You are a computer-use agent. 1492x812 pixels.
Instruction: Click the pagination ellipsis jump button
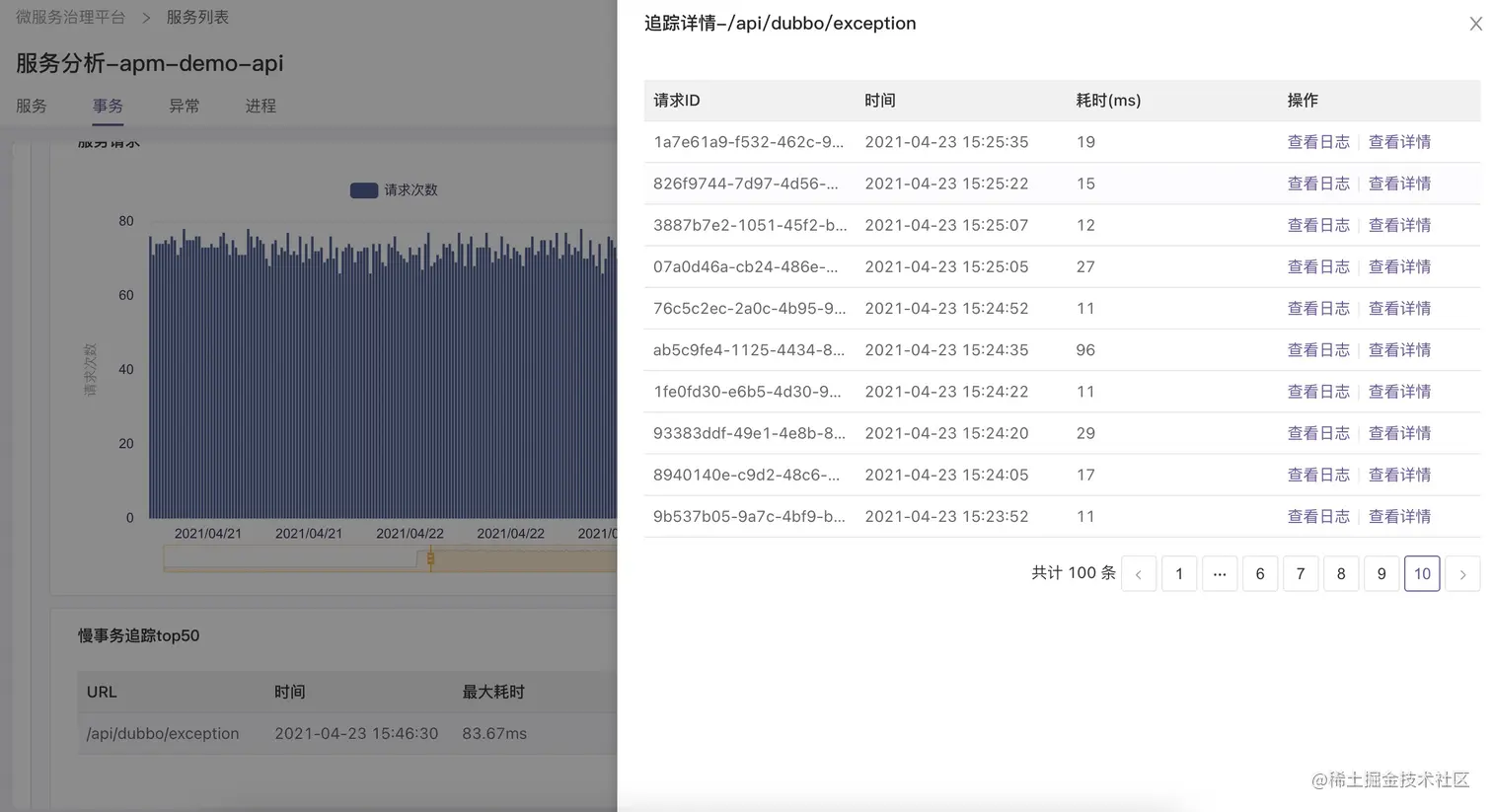pyautogui.click(x=1220, y=574)
